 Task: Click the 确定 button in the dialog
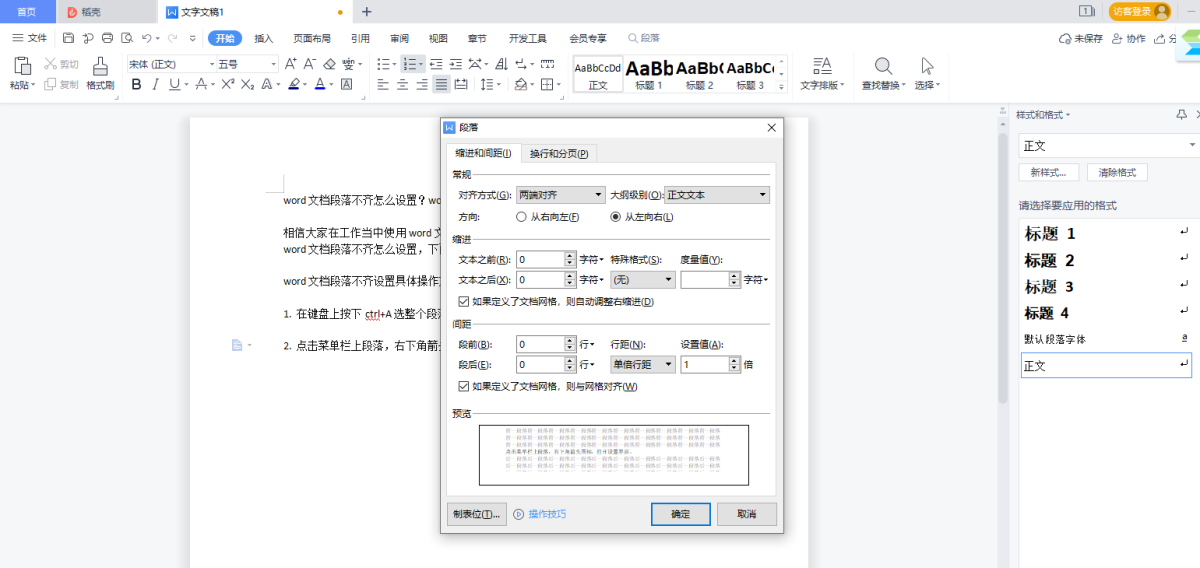point(680,514)
